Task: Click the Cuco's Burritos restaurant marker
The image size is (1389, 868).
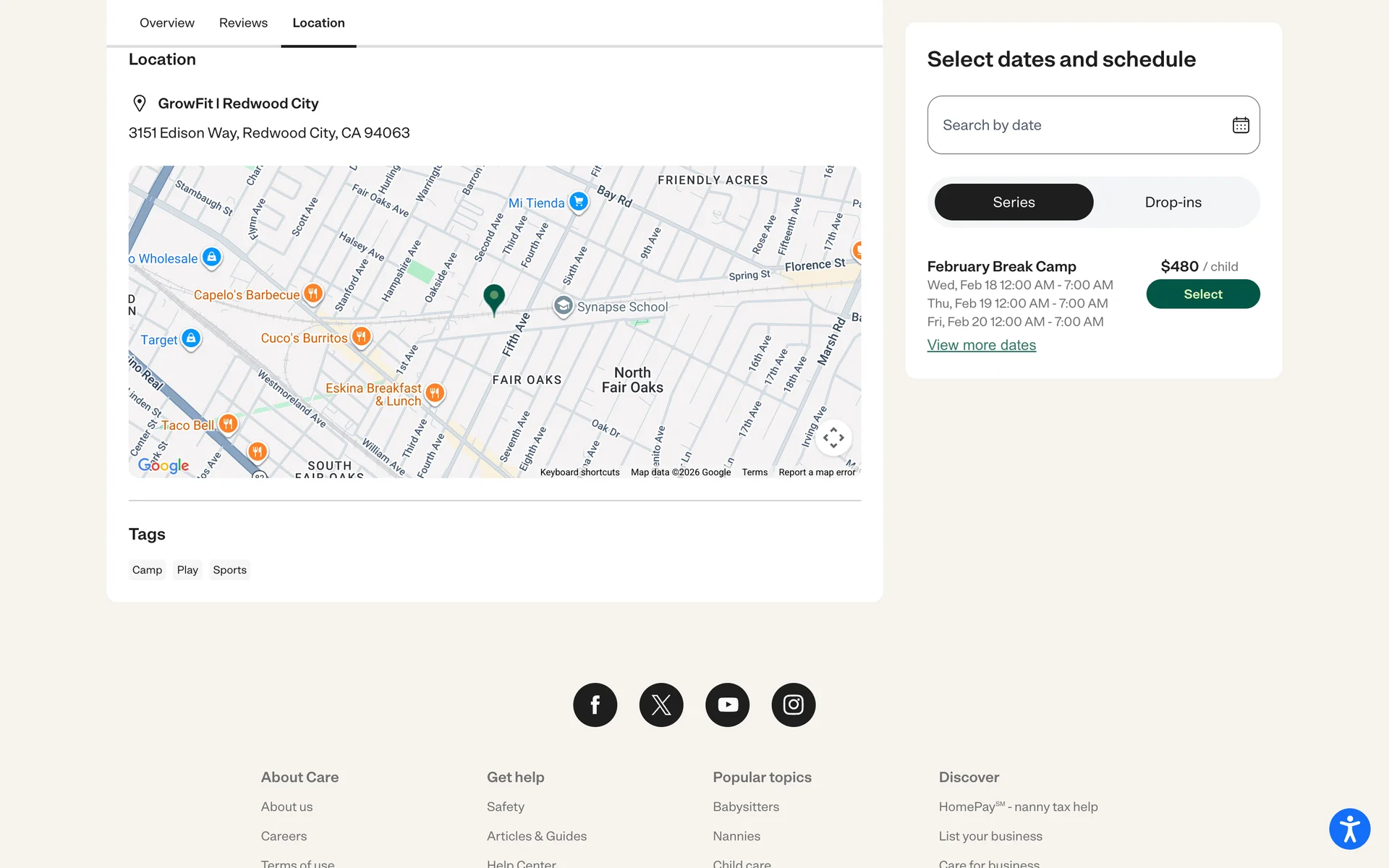Action: [361, 336]
